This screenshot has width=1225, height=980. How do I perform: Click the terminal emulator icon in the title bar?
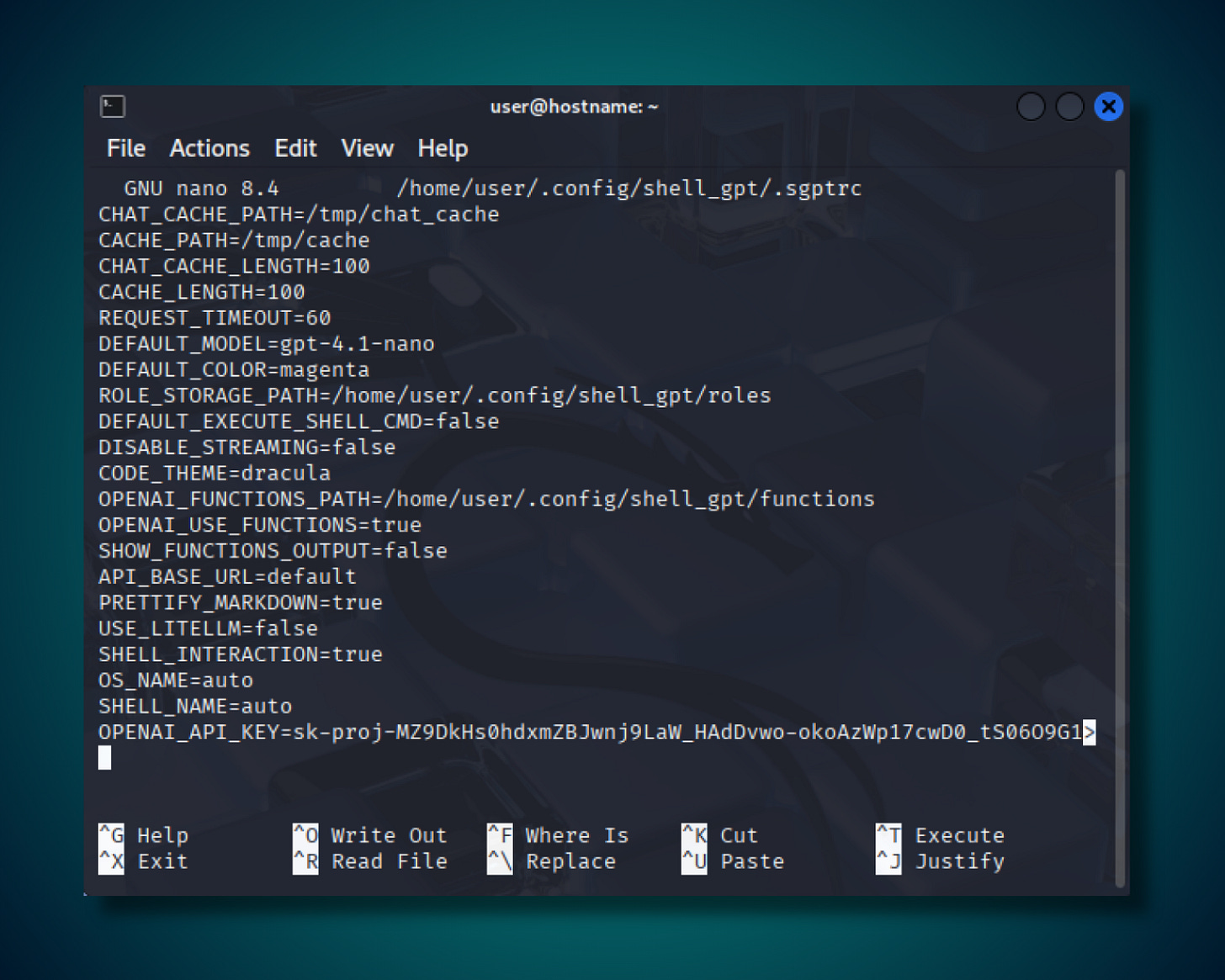tap(114, 107)
